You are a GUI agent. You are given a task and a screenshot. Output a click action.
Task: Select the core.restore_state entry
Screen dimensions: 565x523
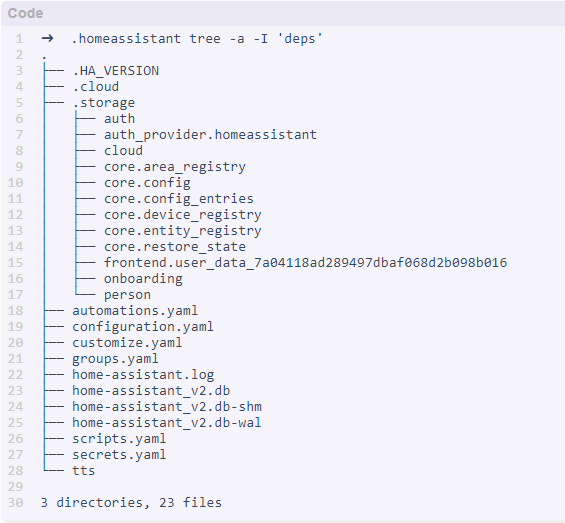point(175,247)
